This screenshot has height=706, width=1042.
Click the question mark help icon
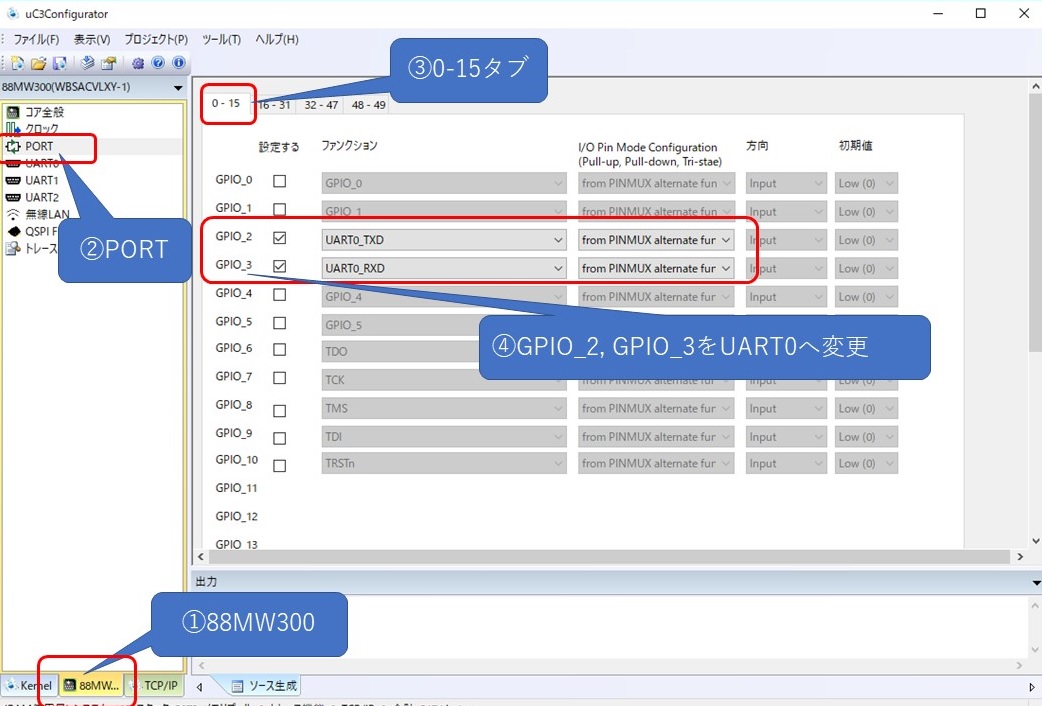pos(158,62)
